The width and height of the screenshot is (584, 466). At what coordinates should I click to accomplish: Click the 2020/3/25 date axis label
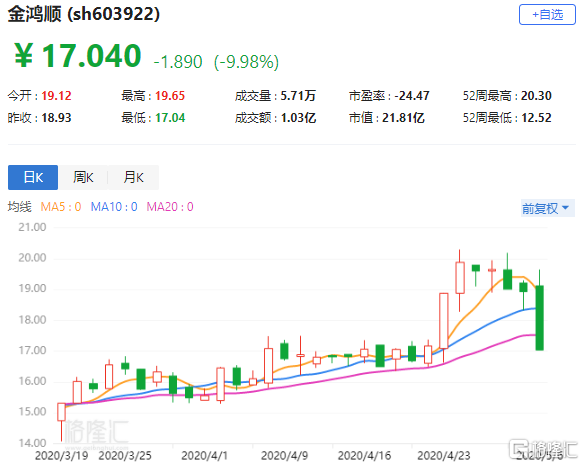125,456
